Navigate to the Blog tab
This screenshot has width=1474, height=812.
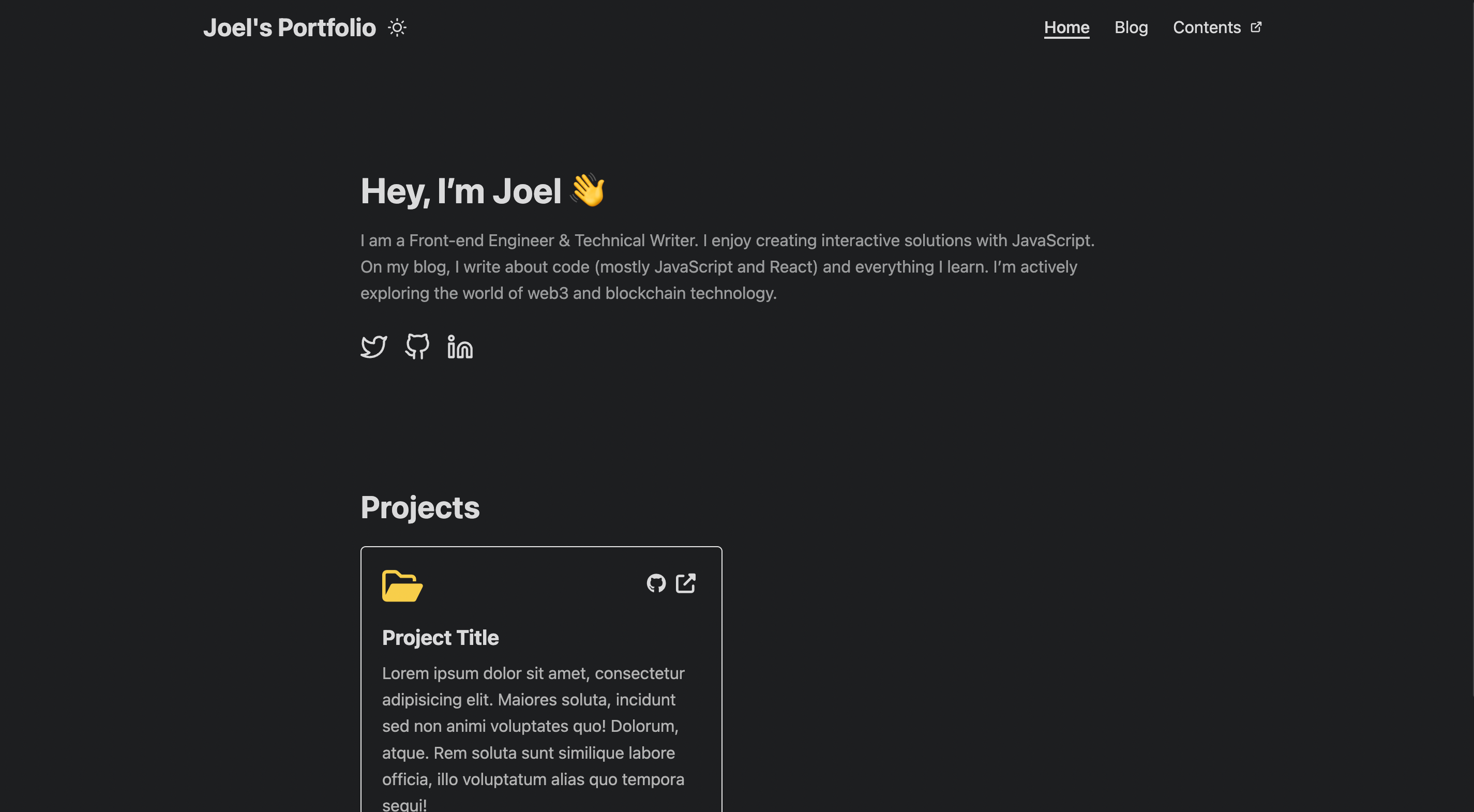point(1131,27)
